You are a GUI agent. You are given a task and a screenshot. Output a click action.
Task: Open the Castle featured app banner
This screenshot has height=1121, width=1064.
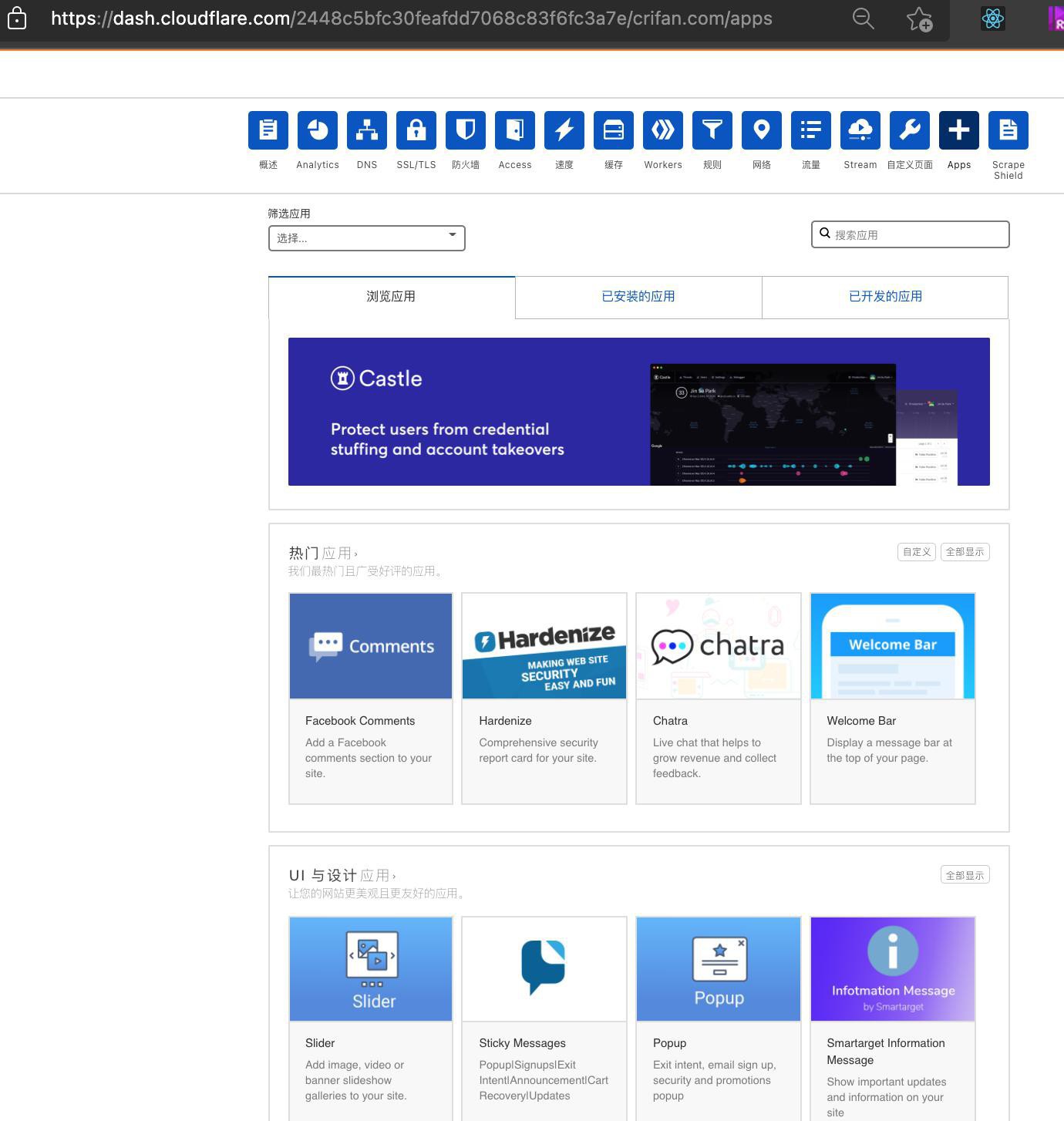pos(638,412)
